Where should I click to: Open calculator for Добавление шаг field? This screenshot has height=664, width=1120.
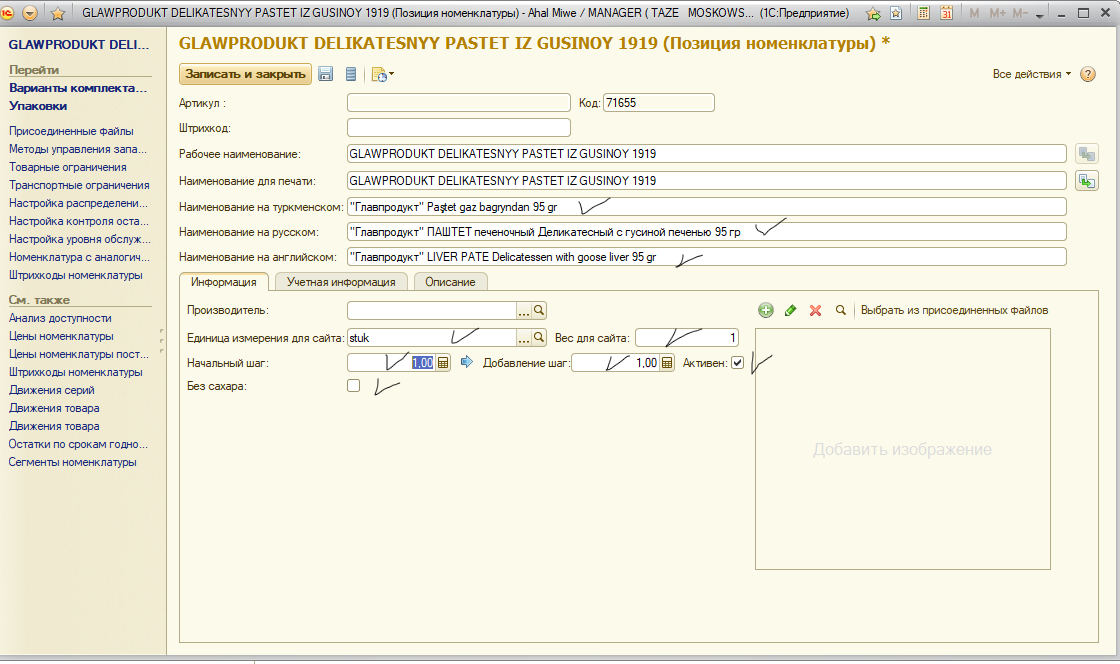pos(668,363)
